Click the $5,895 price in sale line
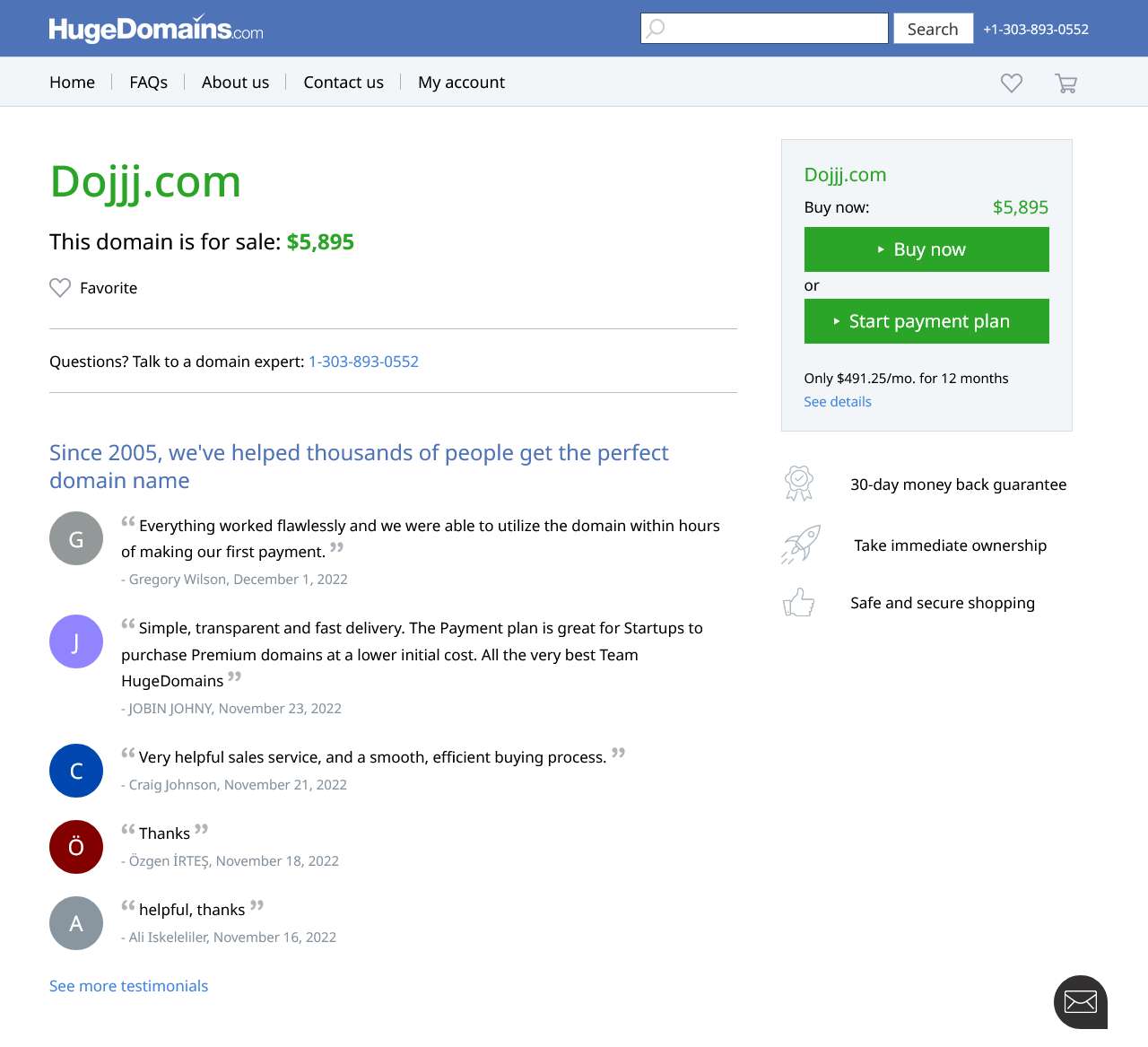This screenshot has height=1047, width=1148. (320, 242)
